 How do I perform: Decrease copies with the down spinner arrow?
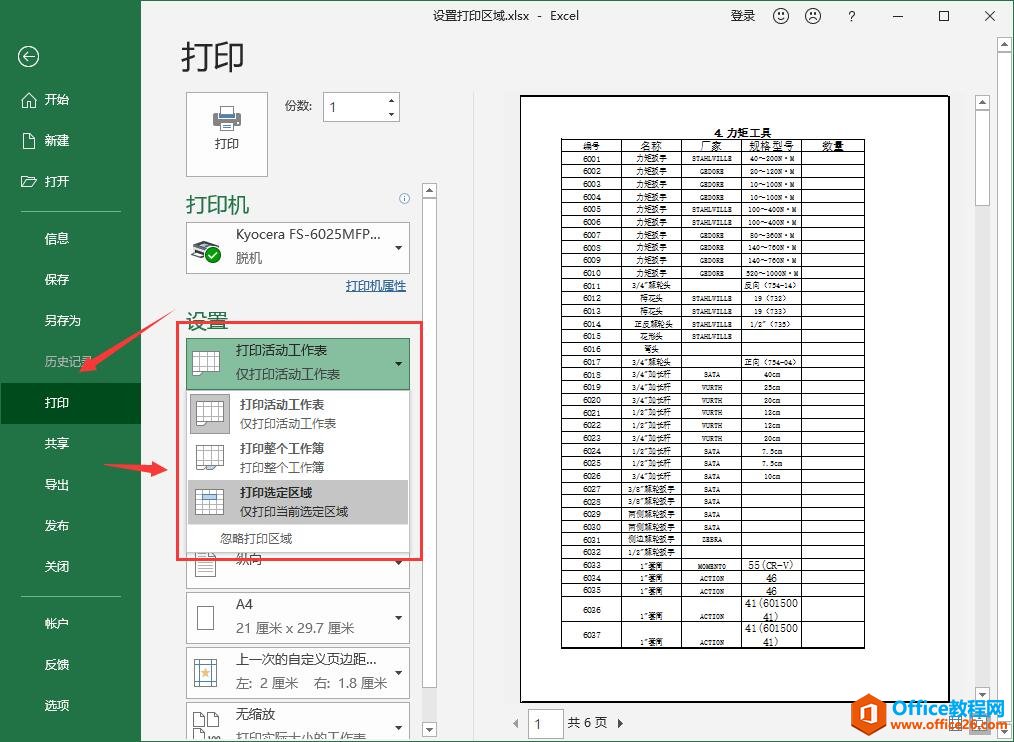click(392, 114)
